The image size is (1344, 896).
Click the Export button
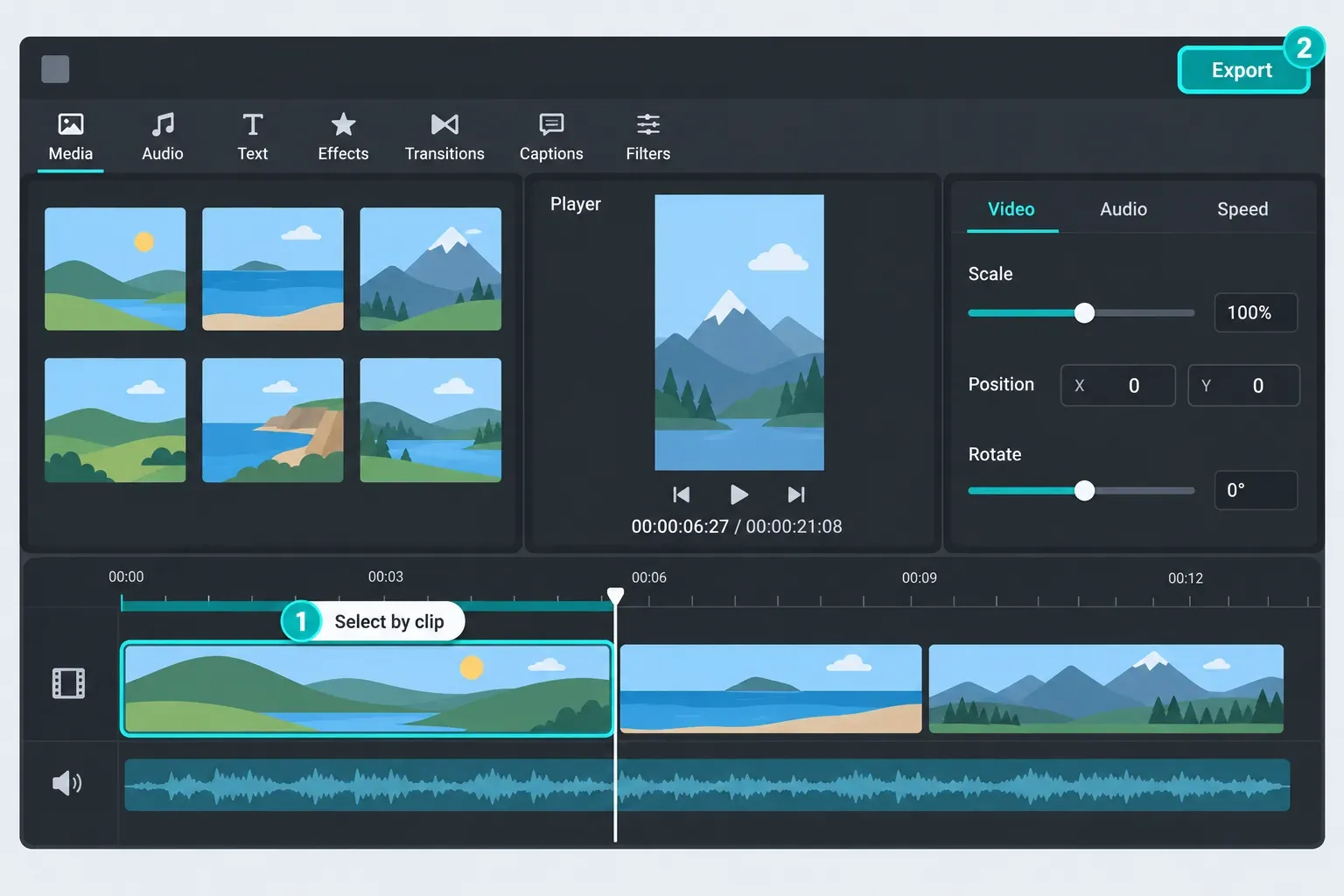click(1243, 70)
